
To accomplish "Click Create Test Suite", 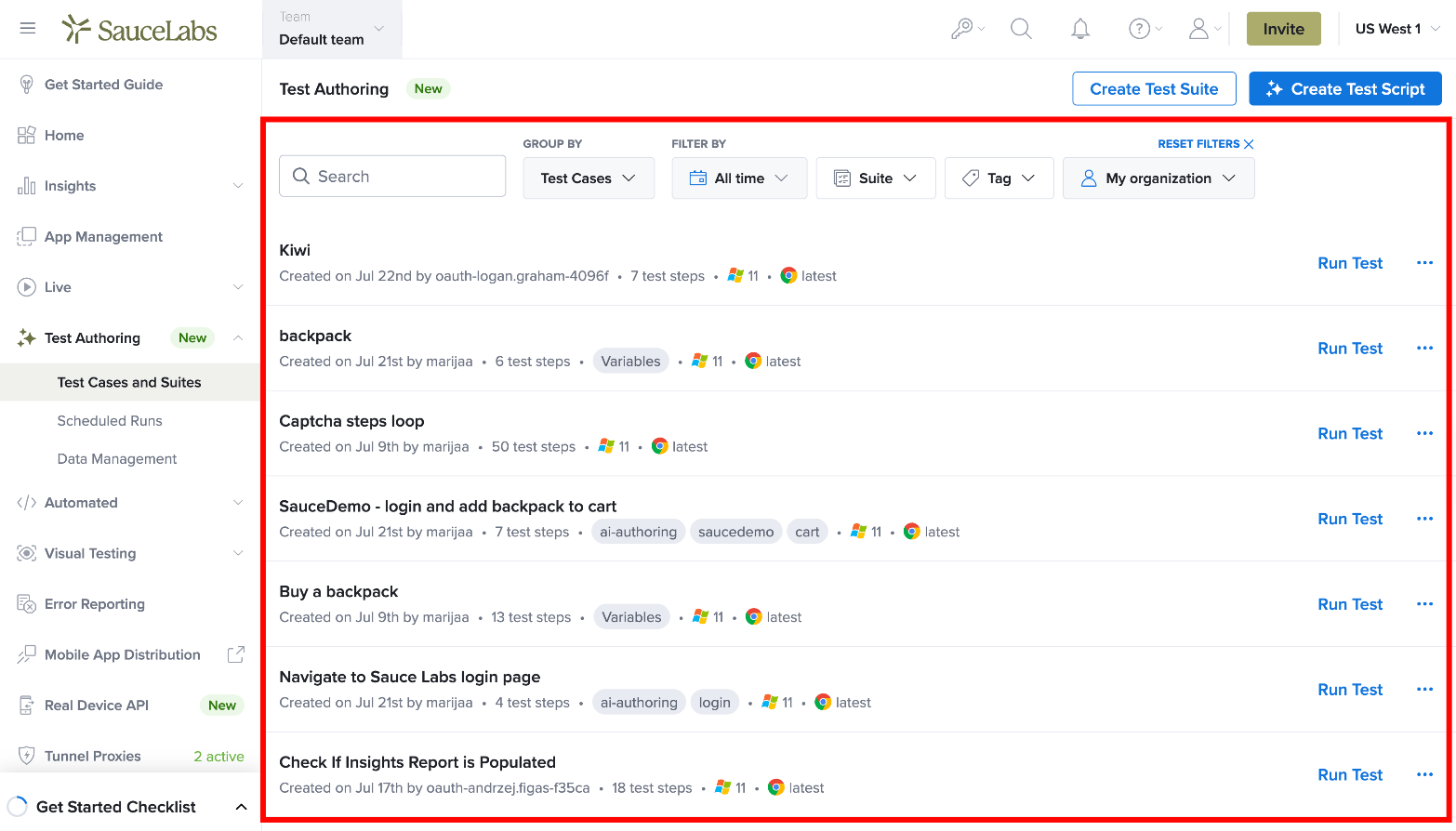I will tap(1154, 89).
